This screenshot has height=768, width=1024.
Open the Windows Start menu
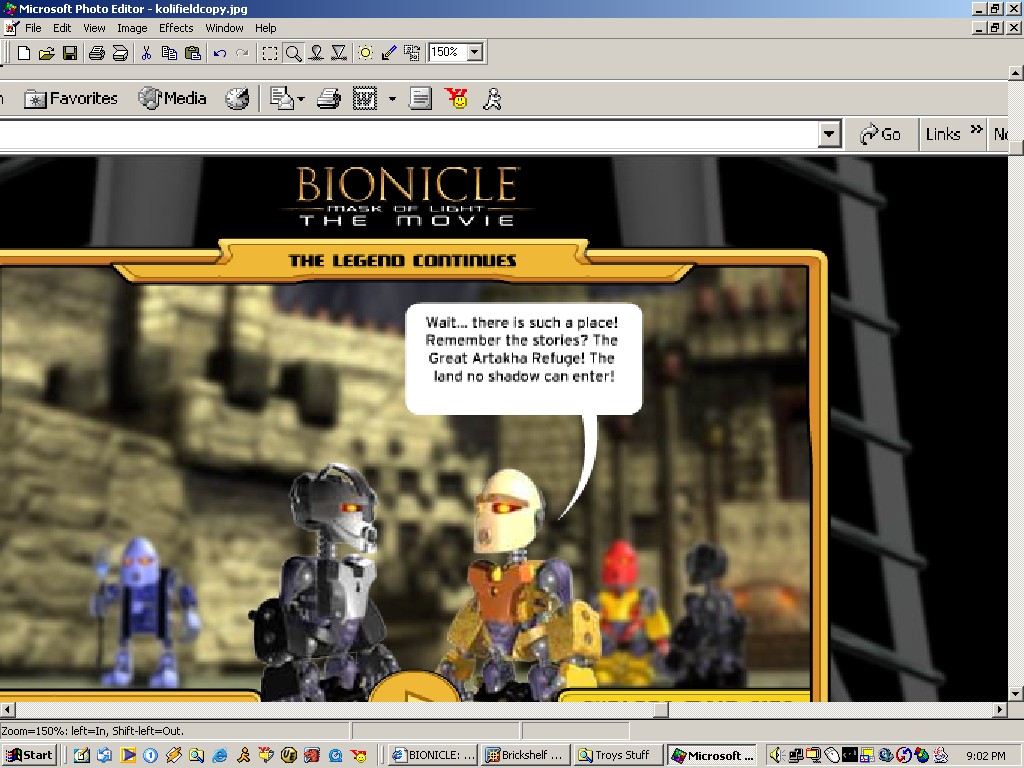pyautogui.click(x=29, y=756)
